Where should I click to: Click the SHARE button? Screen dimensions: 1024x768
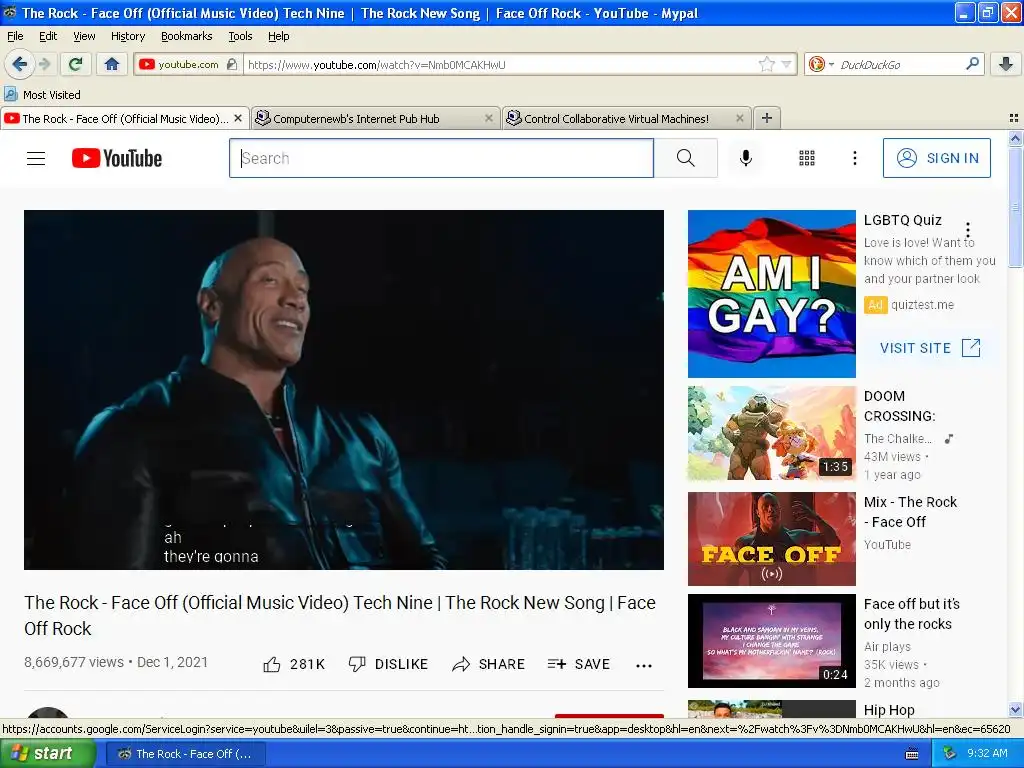488,664
